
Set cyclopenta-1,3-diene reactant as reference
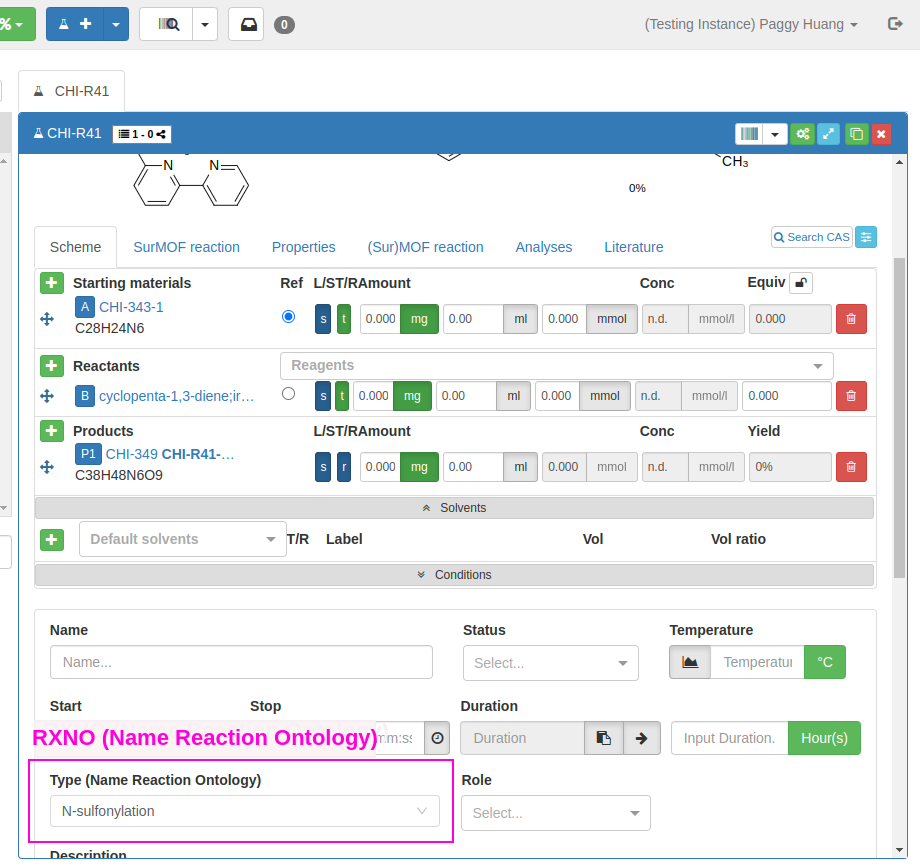pyautogui.click(x=289, y=394)
